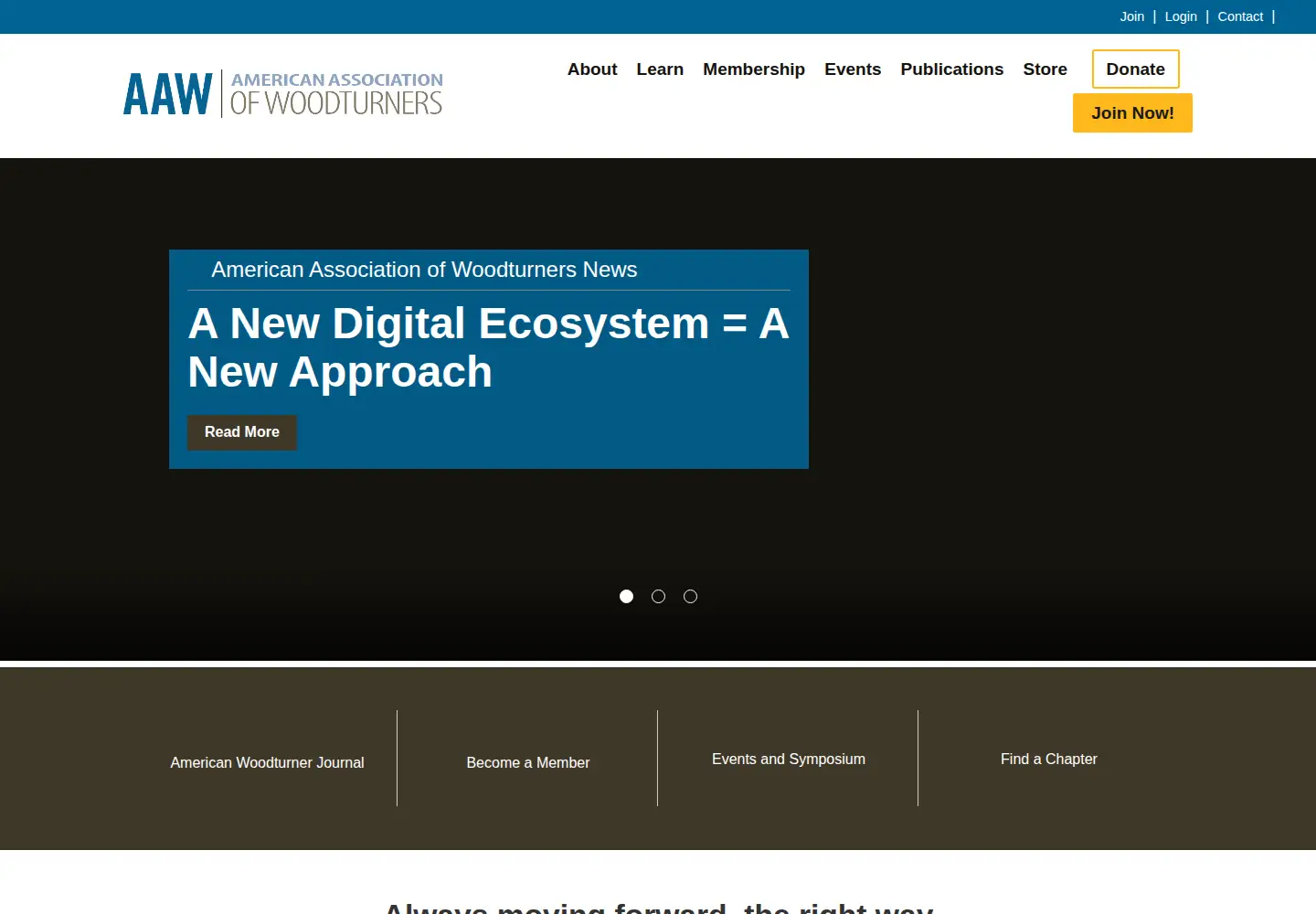Open the 'A New Digital Ecosystem' headline

click(x=489, y=347)
